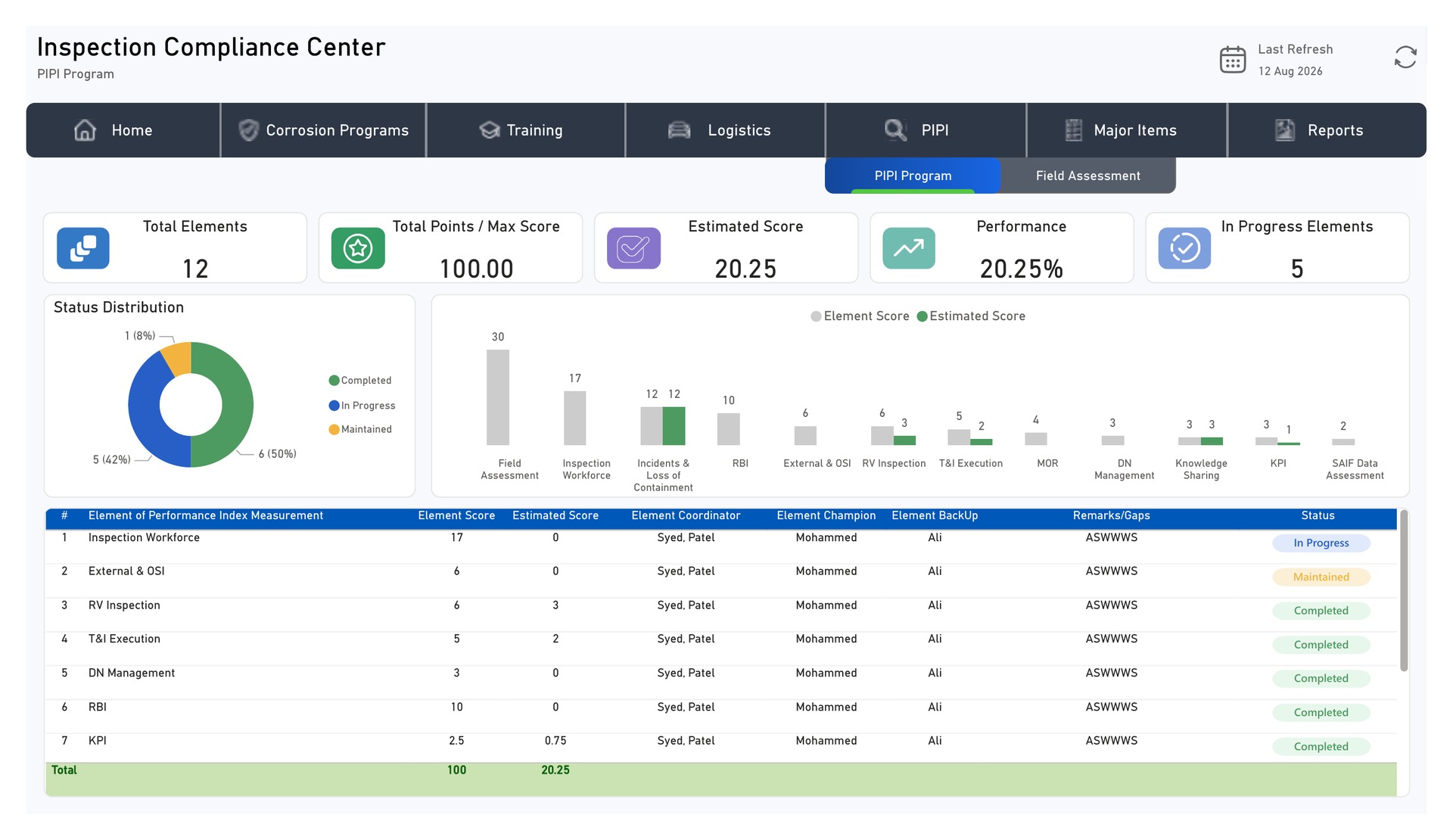1453x840 pixels.
Task: Open the Corrosion Programs tab
Action: [x=323, y=130]
